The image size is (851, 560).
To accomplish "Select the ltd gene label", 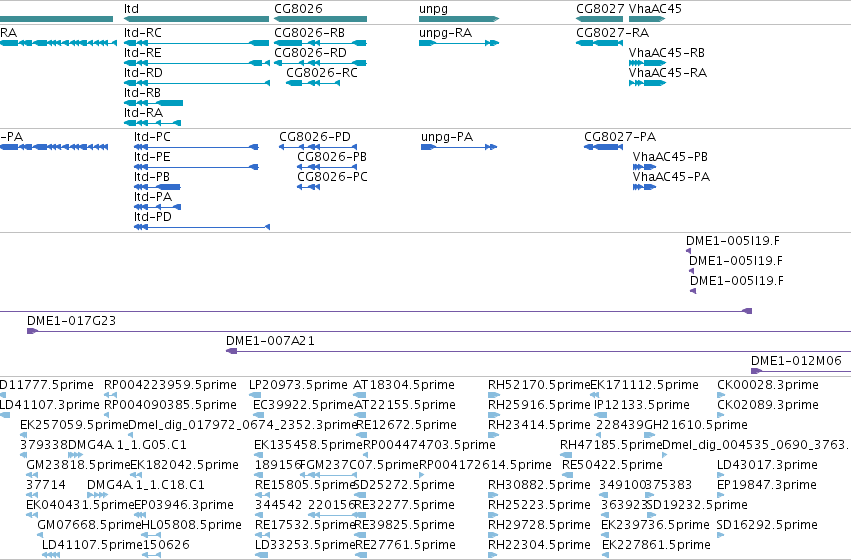I will coord(131,9).
